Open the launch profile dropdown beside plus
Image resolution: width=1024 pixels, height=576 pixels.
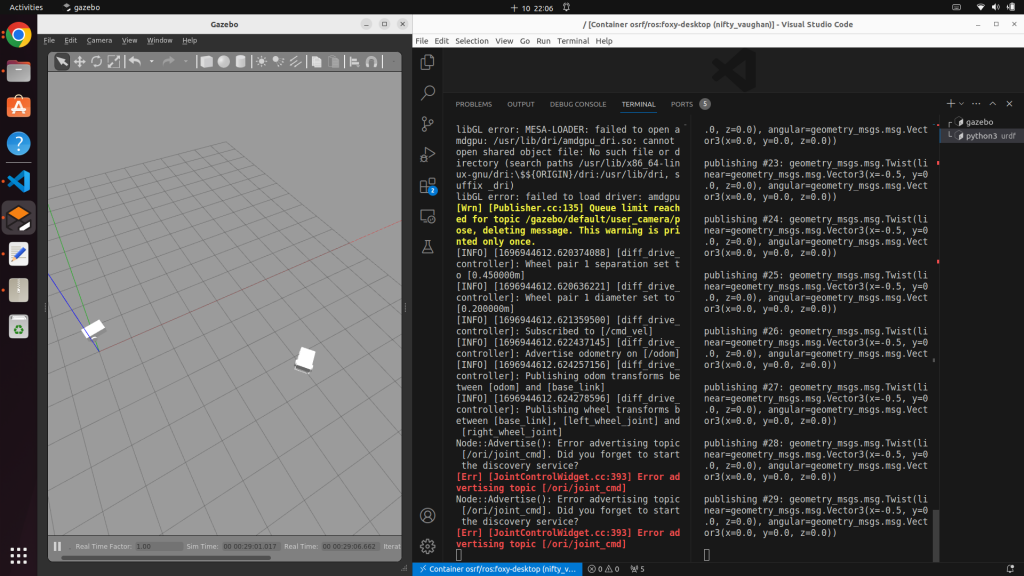[961, 104]
